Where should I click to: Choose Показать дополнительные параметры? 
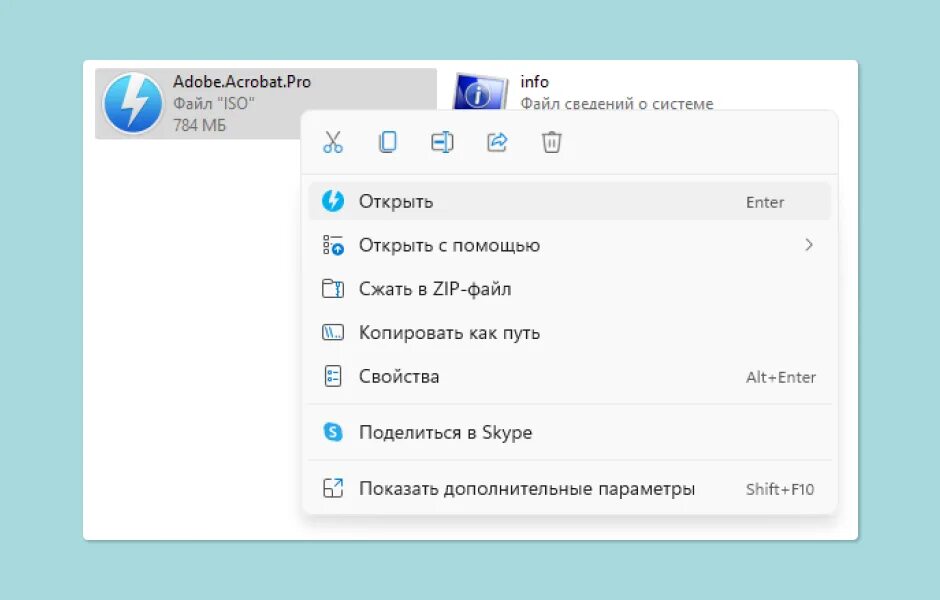tap(570, 489)
